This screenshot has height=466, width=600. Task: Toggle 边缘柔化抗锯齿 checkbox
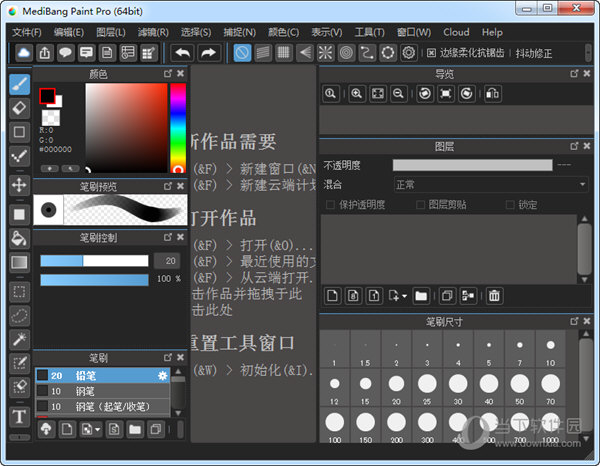pyautogui.click(x=431, y=53)
